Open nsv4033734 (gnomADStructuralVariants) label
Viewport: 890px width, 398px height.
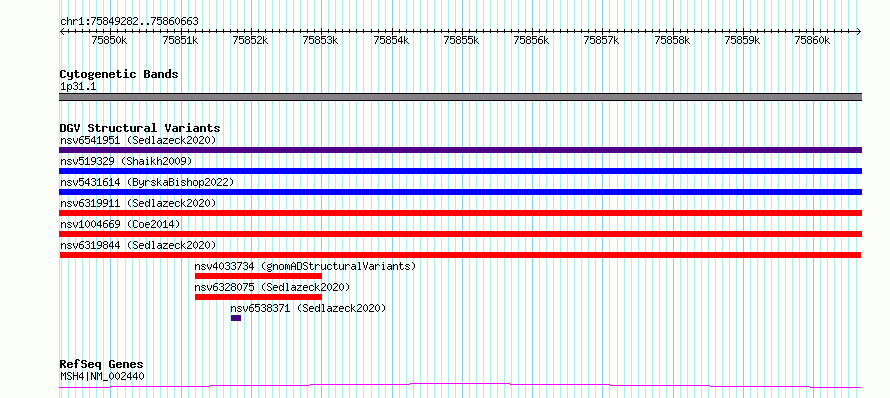point(305,266)
